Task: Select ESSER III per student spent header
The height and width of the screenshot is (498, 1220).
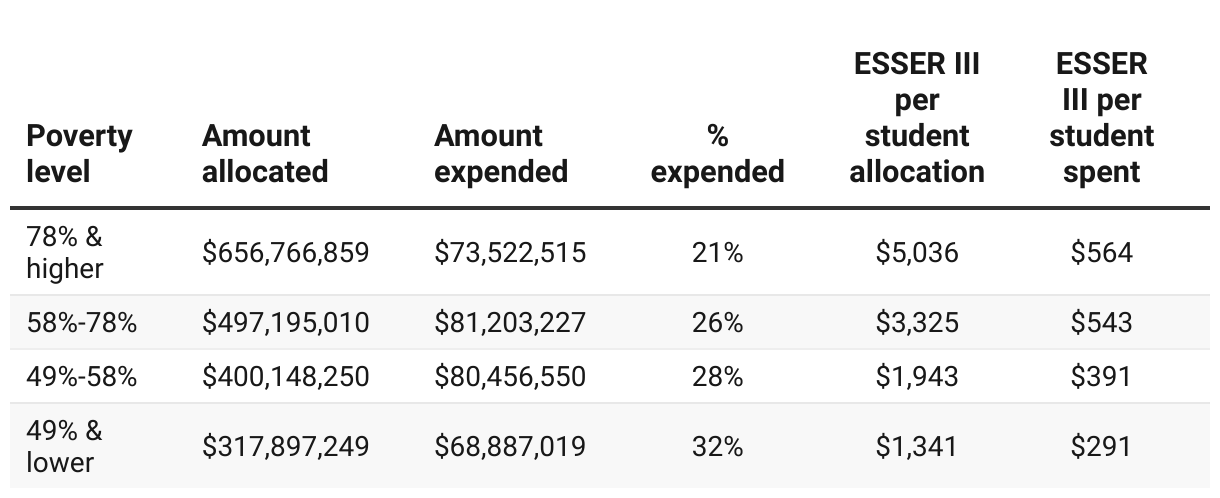Action: [1101, 118]
